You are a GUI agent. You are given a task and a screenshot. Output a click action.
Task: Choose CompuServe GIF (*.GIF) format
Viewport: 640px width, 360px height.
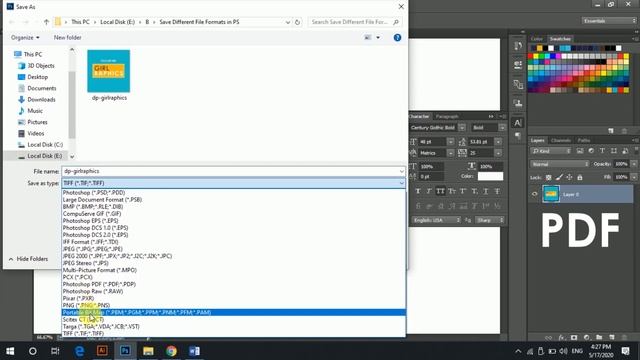click(234, 214)
